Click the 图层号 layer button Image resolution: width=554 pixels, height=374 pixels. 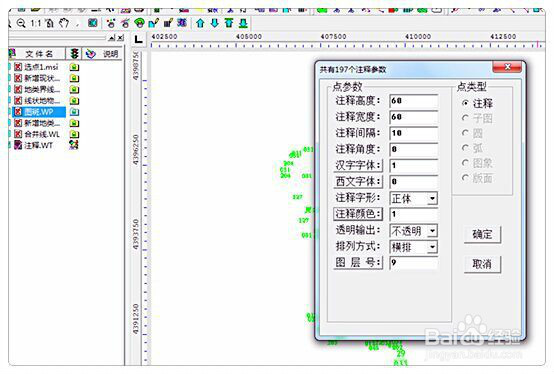click(x=358, y=262)
